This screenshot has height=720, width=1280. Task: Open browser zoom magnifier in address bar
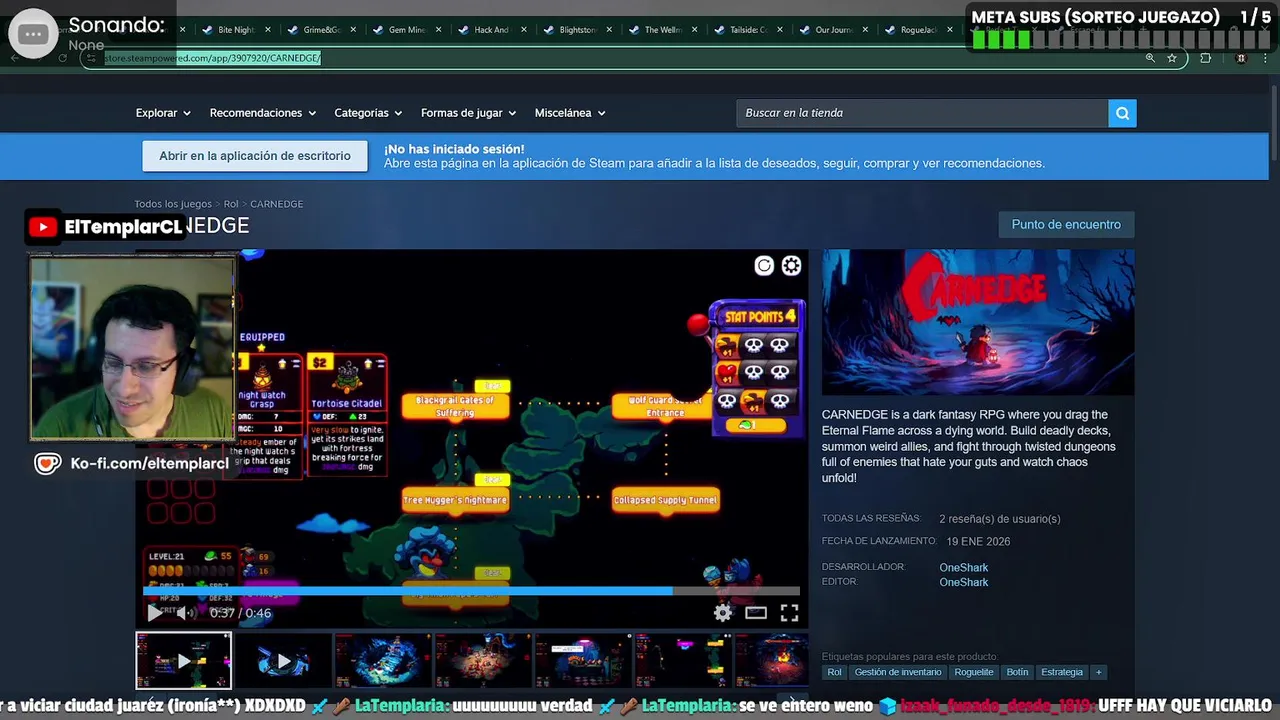point(1150,58)
